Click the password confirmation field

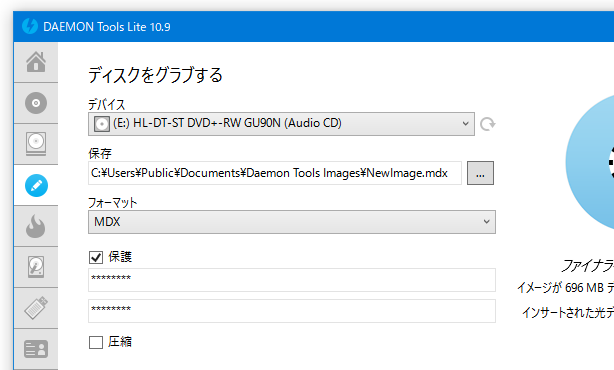[x=292, y=311]
